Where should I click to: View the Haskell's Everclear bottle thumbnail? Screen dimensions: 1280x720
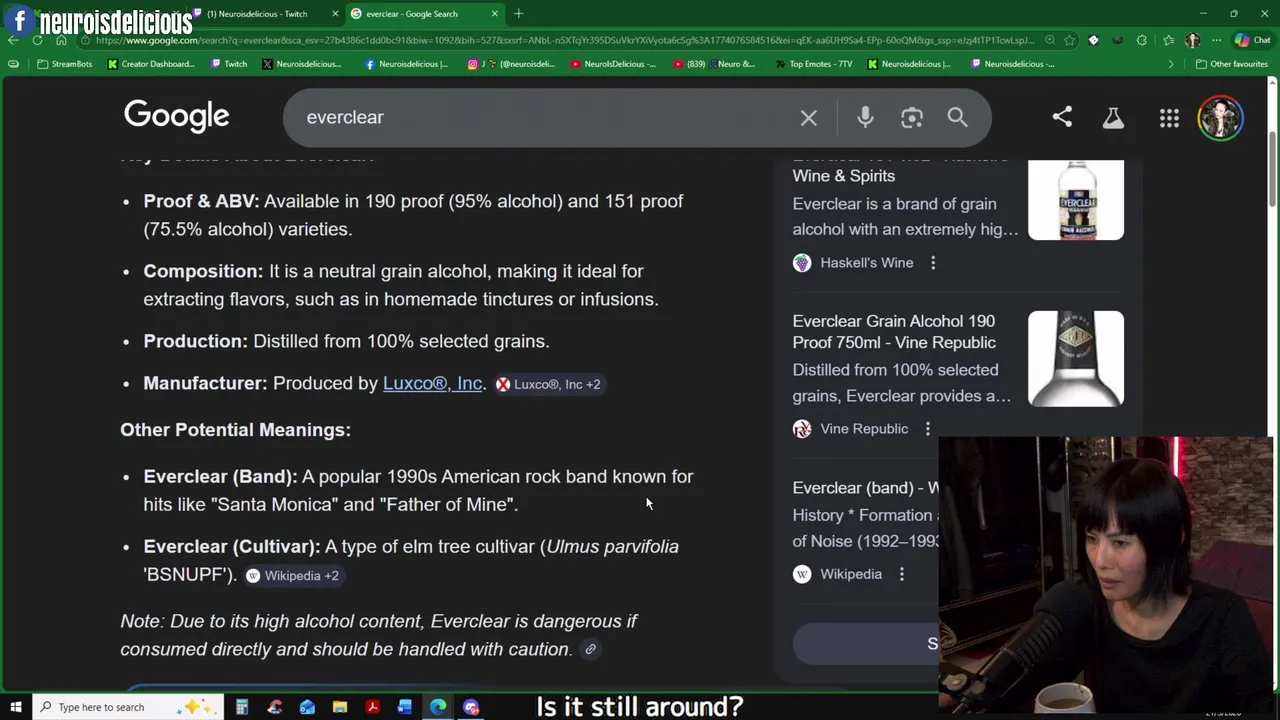[1076, 199]
